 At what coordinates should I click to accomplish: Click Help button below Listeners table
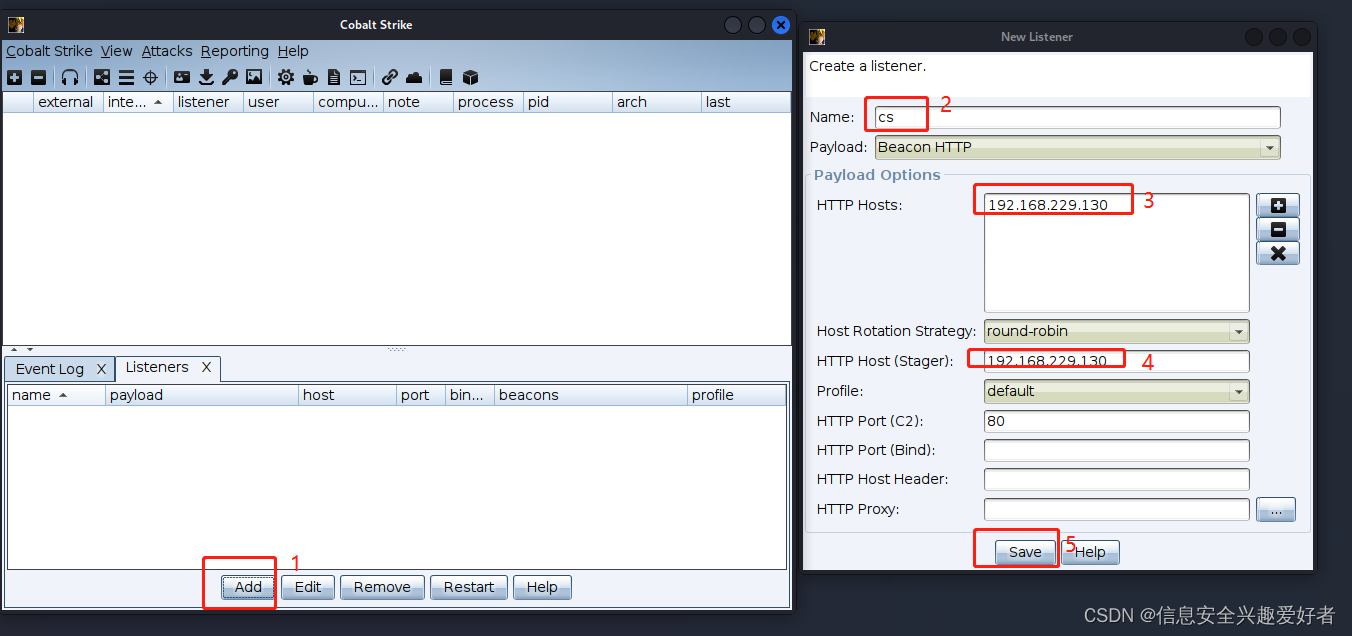coord(542,587)
